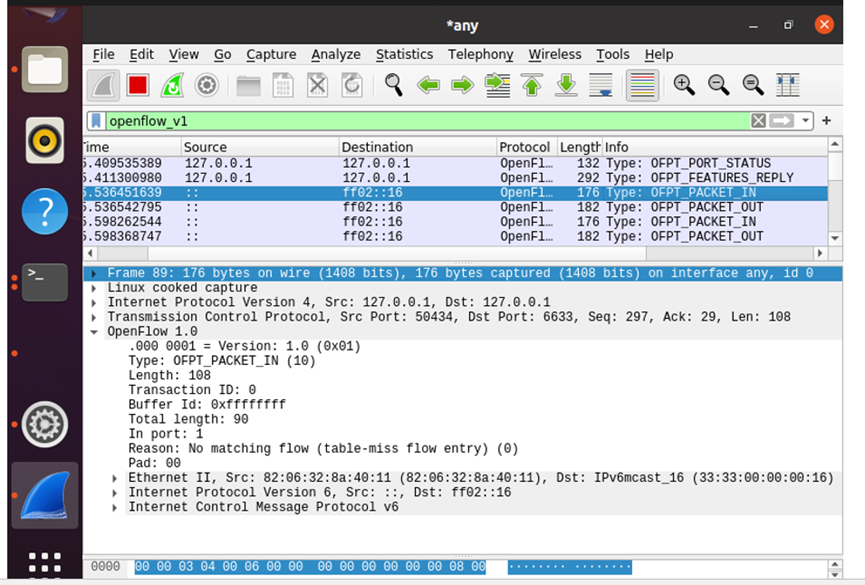Add a display filter button with plus
The height and width of the screenshot is (585, 865).
(827, 121)
